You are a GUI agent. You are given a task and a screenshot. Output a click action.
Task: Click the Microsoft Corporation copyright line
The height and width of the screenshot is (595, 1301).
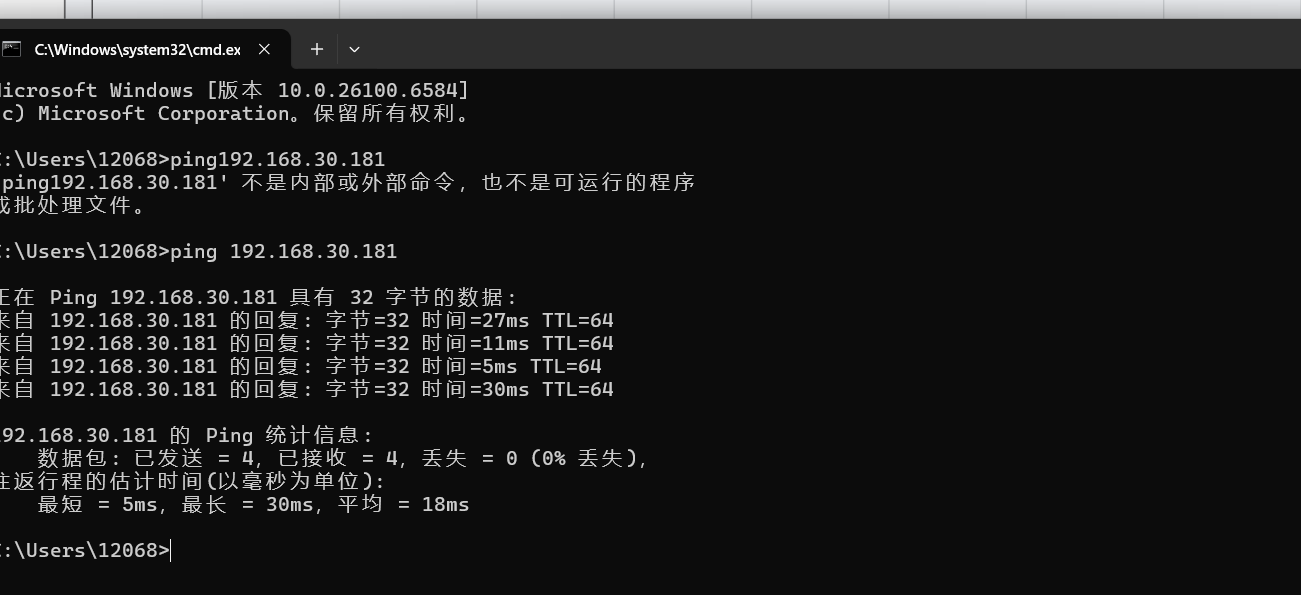[235, 114]
